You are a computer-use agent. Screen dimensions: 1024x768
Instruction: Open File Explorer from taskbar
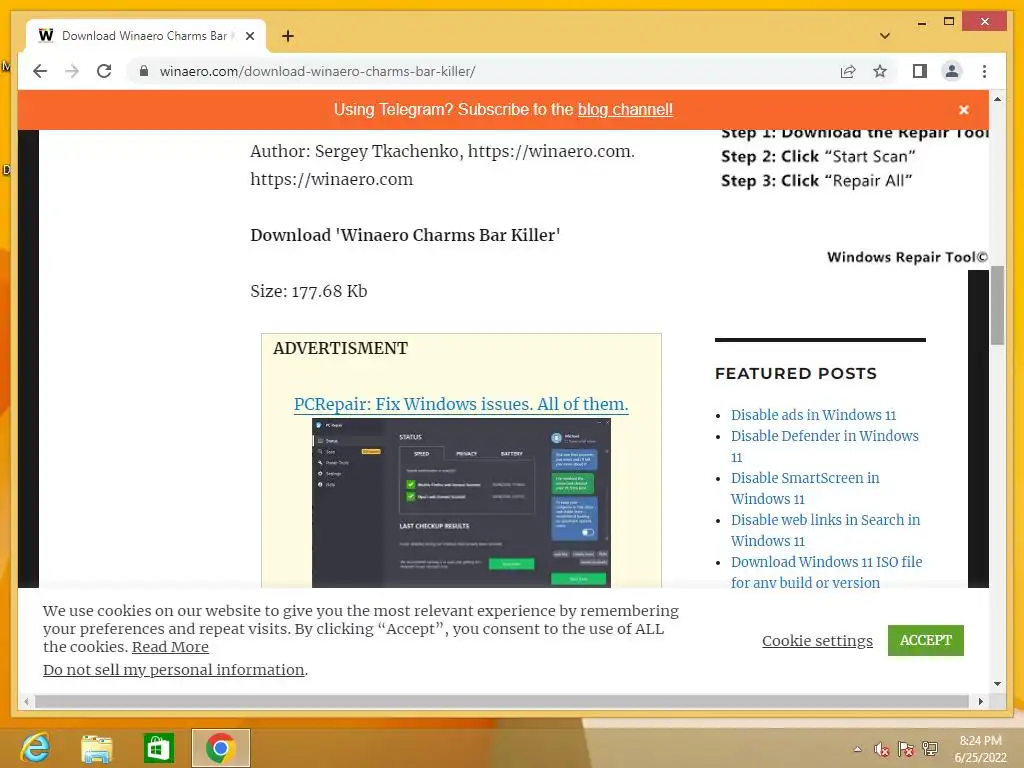[97, 748]
